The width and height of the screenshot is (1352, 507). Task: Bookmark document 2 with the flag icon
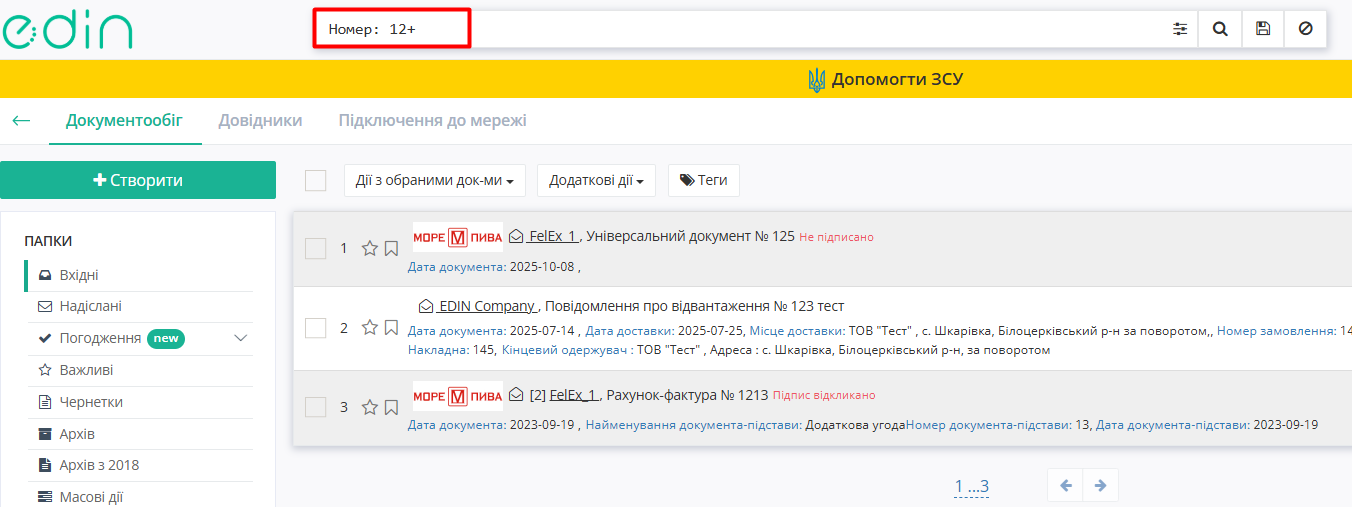tap(391, 327)
